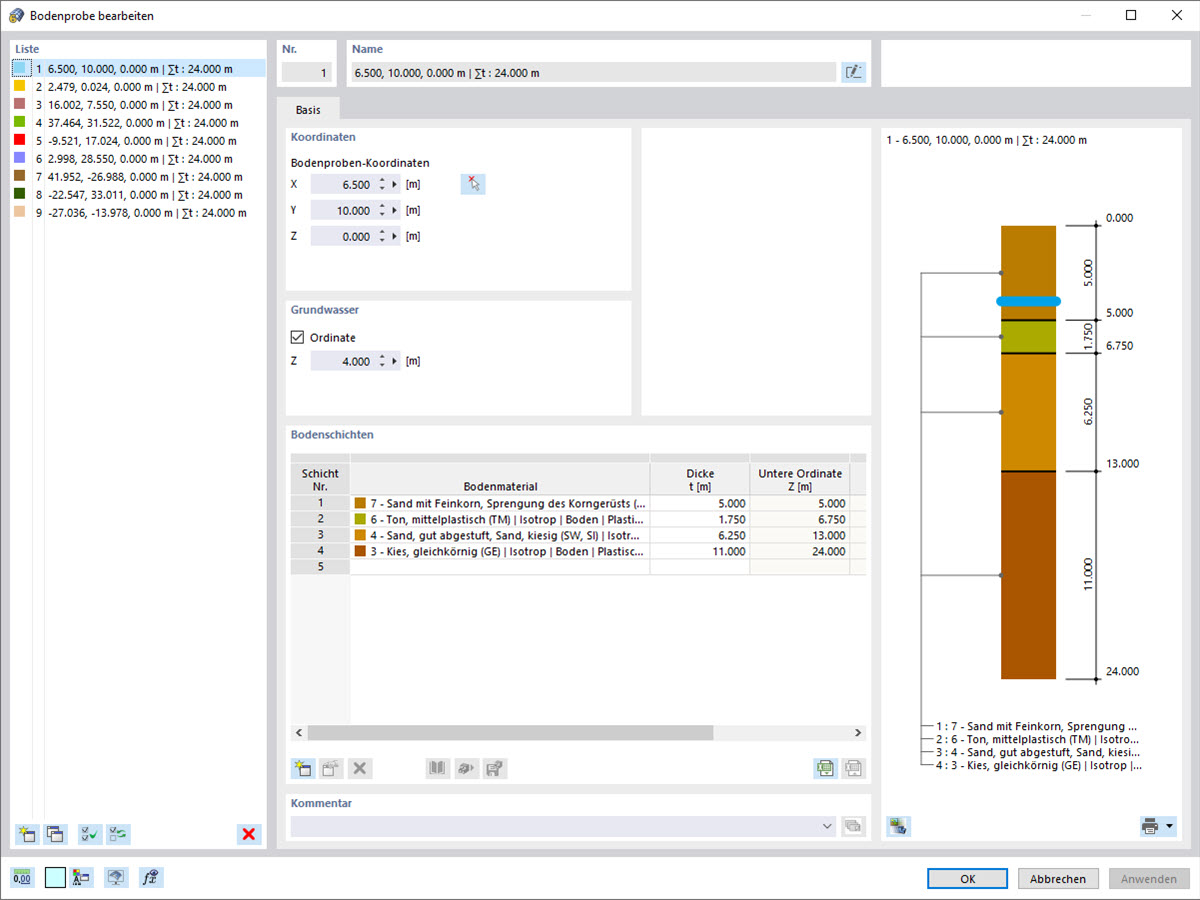Increase X coordinate with spinner

click(382, 180)
